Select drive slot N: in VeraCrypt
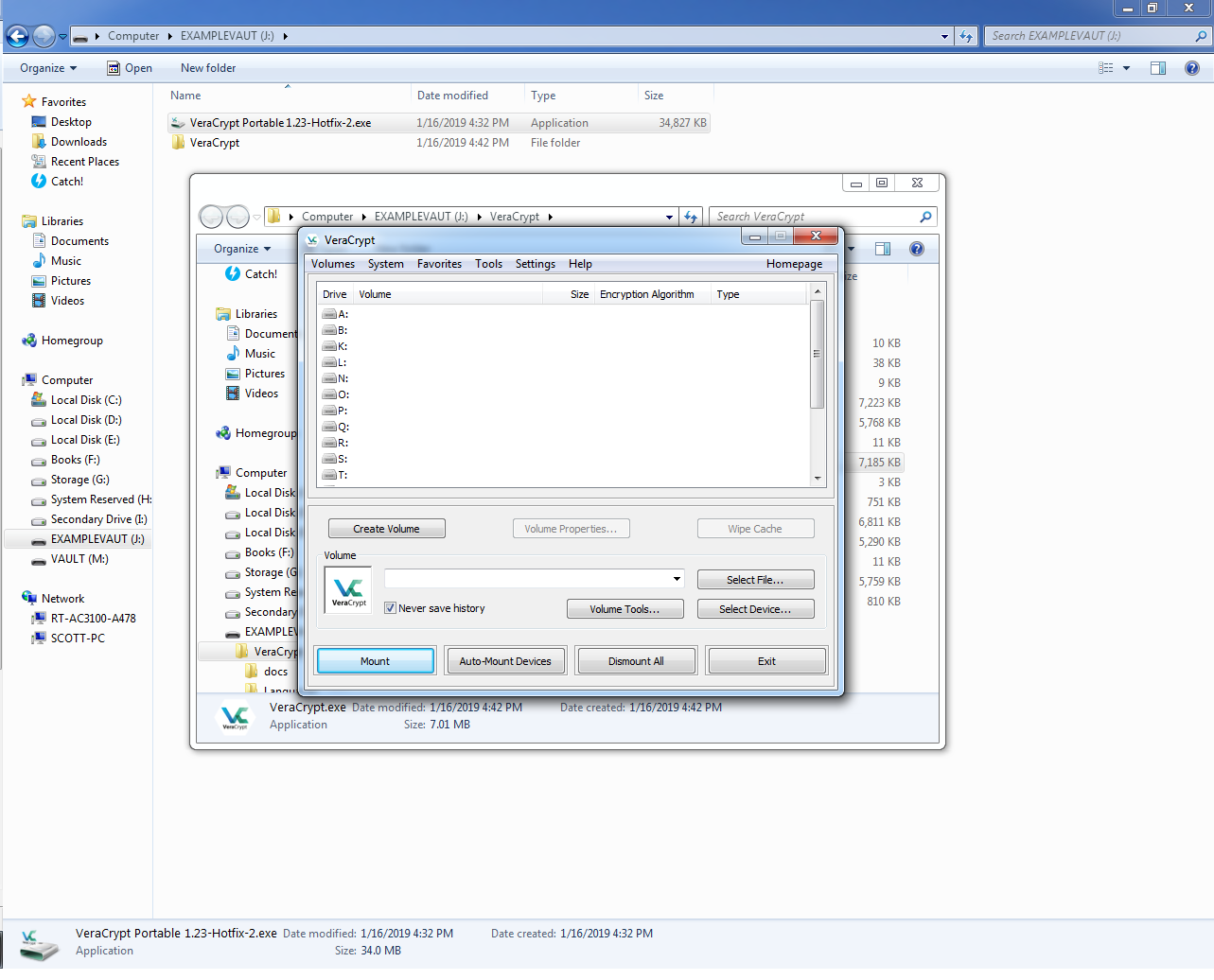This screenshot has height=980, width=1214. (336, 378)
